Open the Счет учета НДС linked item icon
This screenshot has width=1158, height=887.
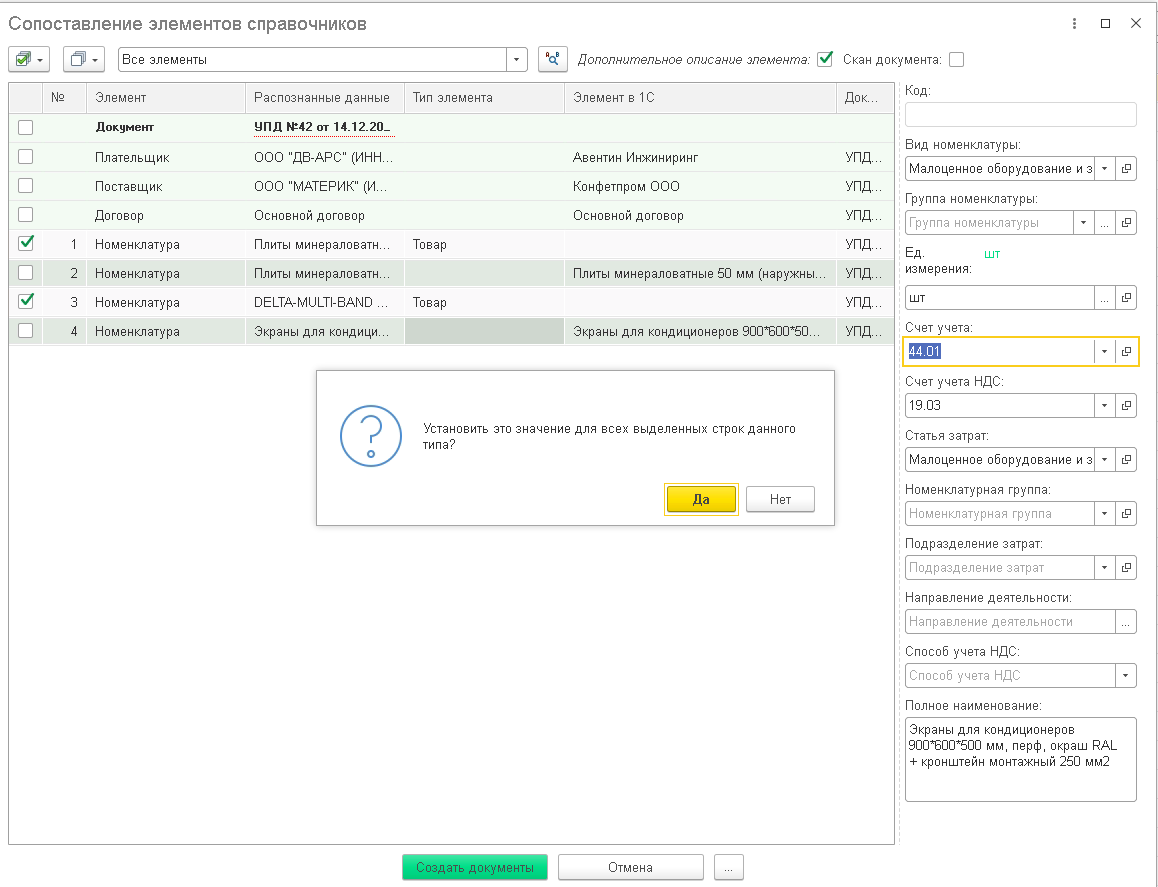1126,405
